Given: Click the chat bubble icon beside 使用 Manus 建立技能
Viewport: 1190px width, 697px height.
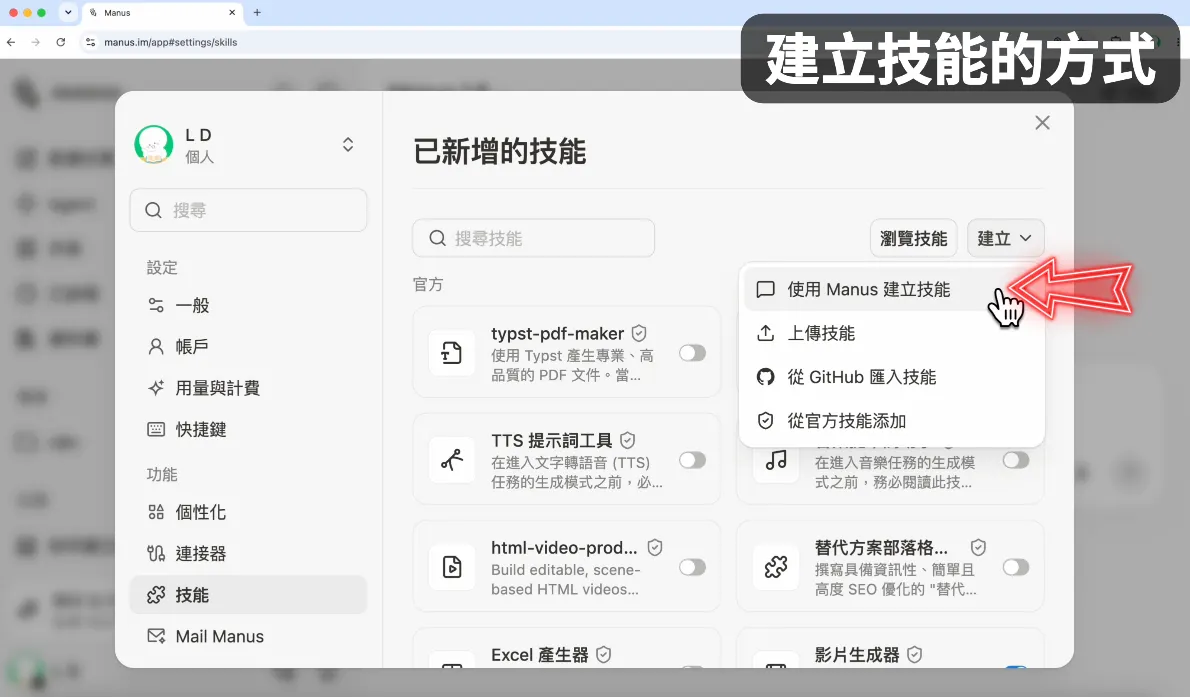Looking at the screenshot, I should pyautogui.click(x=766, y=289).
